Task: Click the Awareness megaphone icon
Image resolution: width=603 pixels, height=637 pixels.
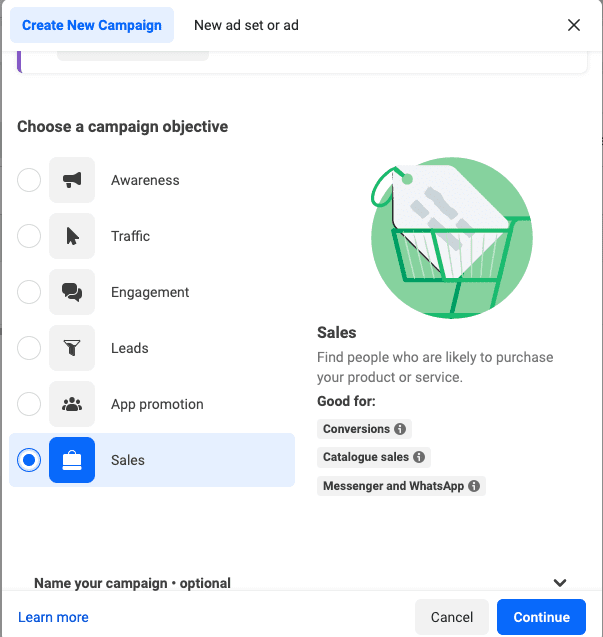Action: 72,180
